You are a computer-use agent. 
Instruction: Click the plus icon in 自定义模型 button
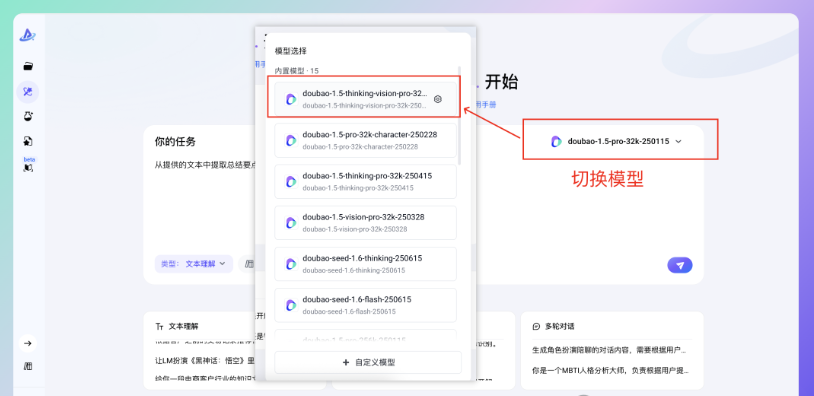click(x=346, y=362)
